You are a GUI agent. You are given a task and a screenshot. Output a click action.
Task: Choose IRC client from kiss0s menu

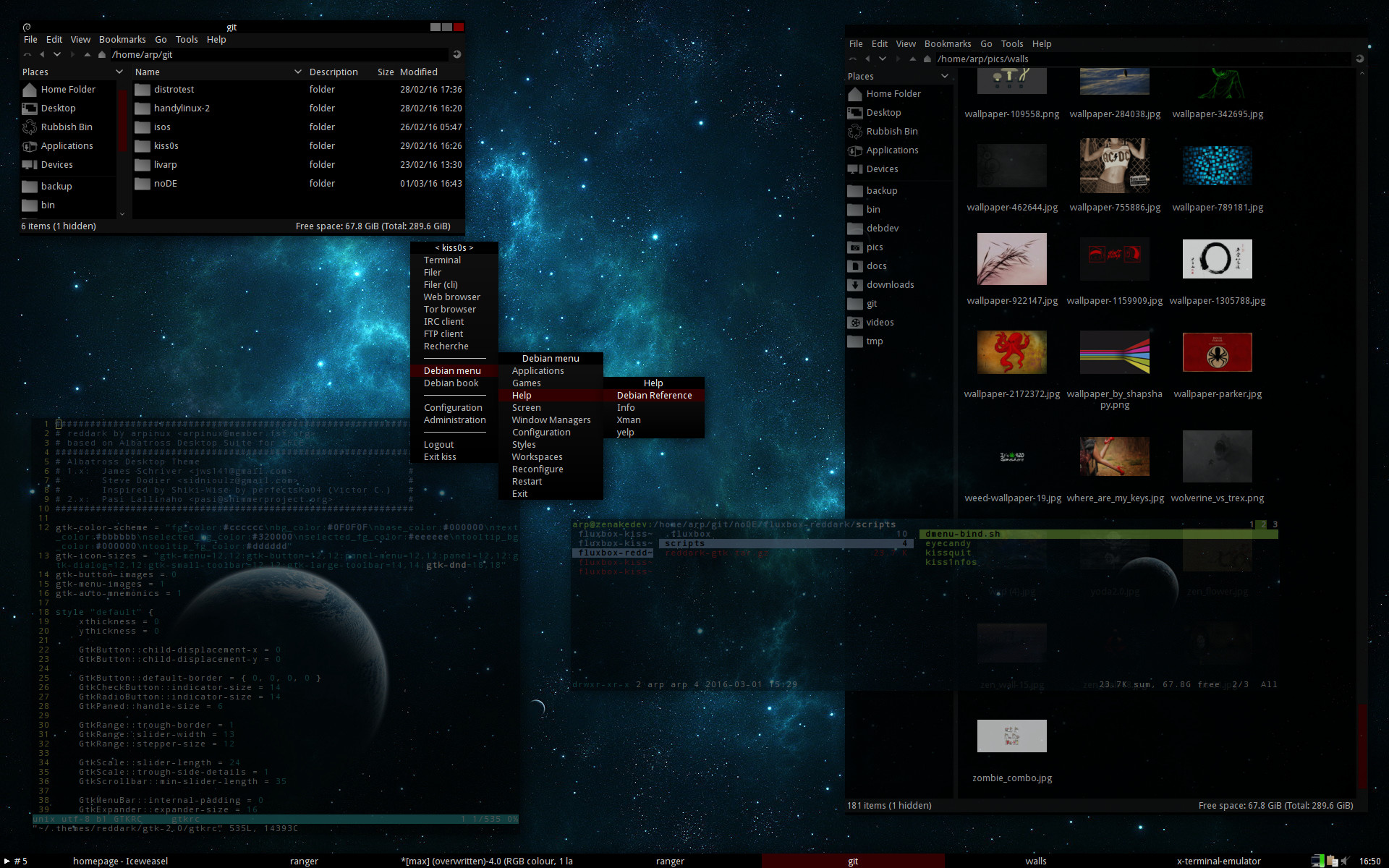[x=454, y=321]
